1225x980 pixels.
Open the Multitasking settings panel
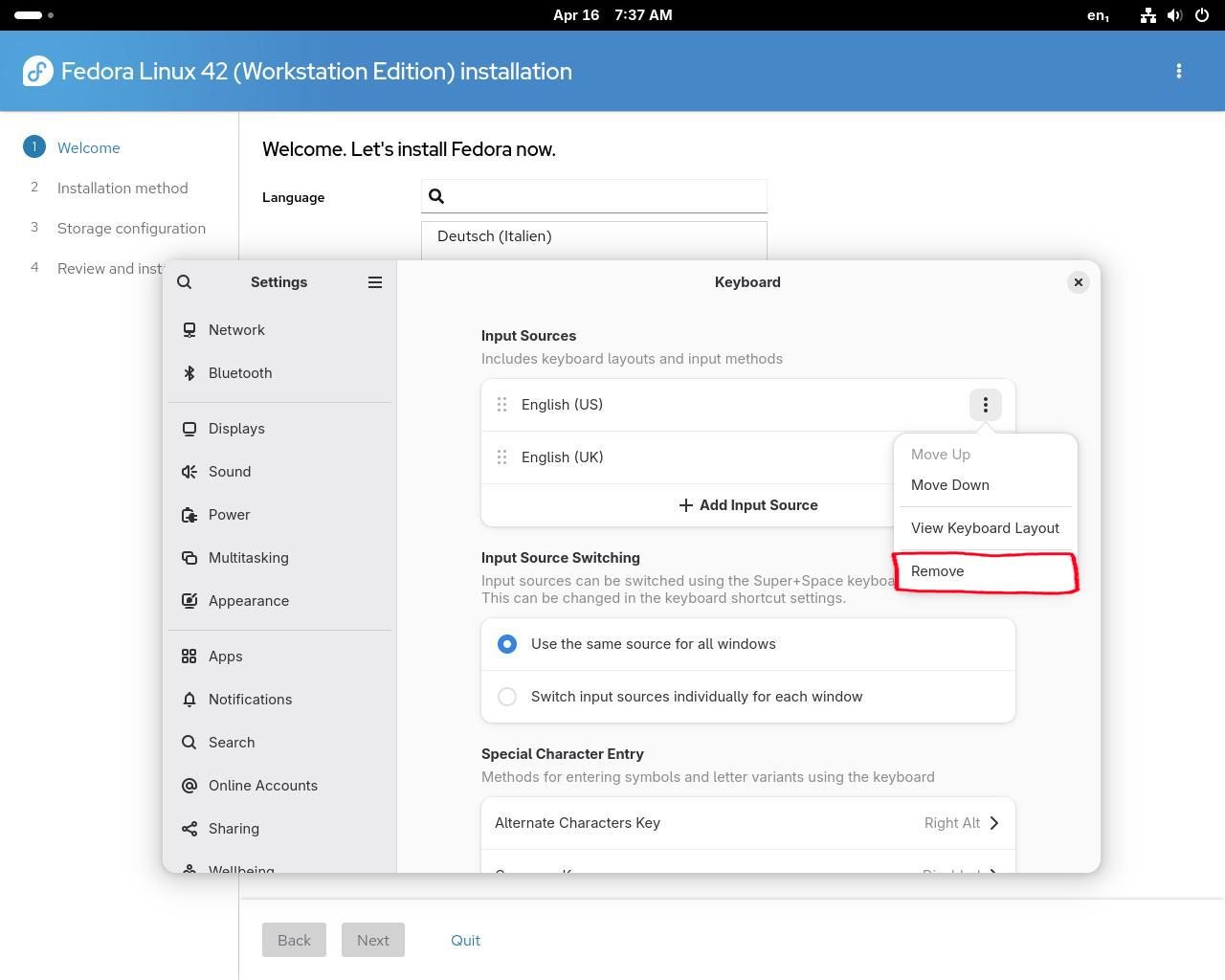click(279, 558)
